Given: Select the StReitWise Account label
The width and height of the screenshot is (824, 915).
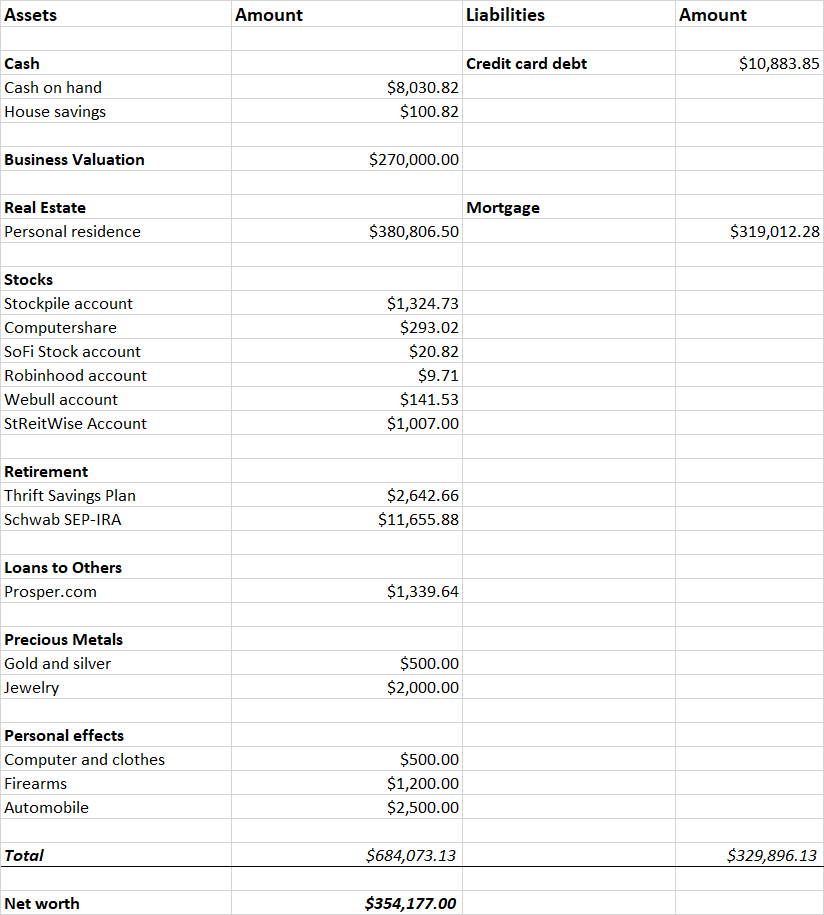Looking at the screenshot, I should click(75, 424).
